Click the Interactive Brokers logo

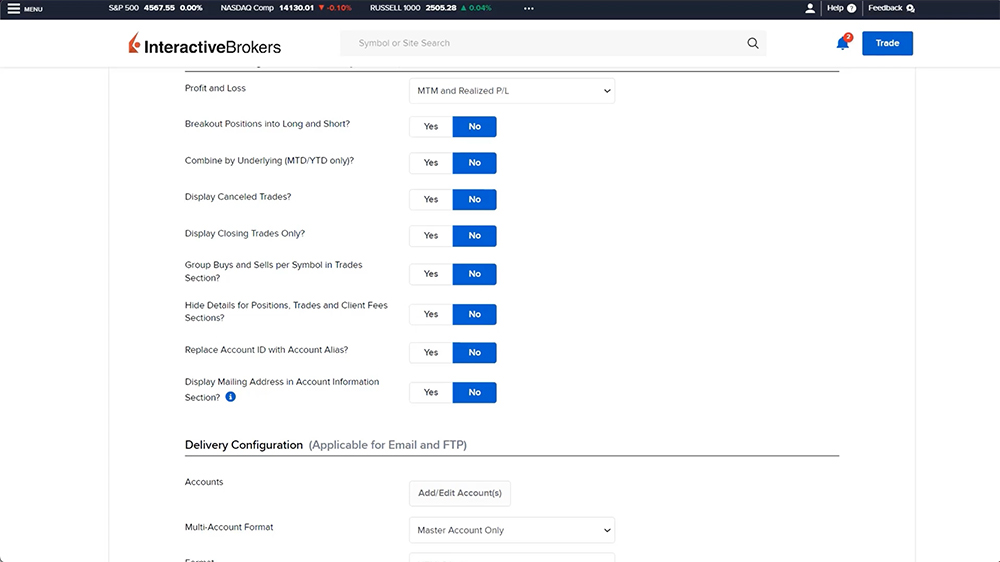(205, 45)
